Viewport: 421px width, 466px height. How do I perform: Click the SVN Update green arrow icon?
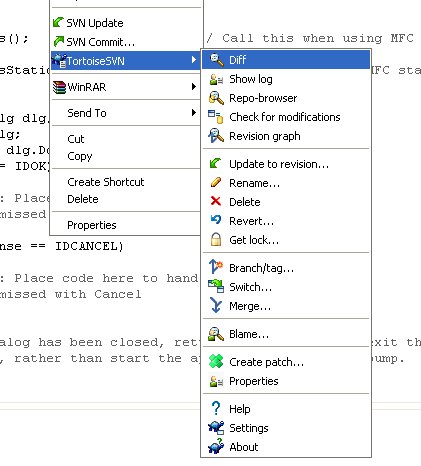(58, 22)
